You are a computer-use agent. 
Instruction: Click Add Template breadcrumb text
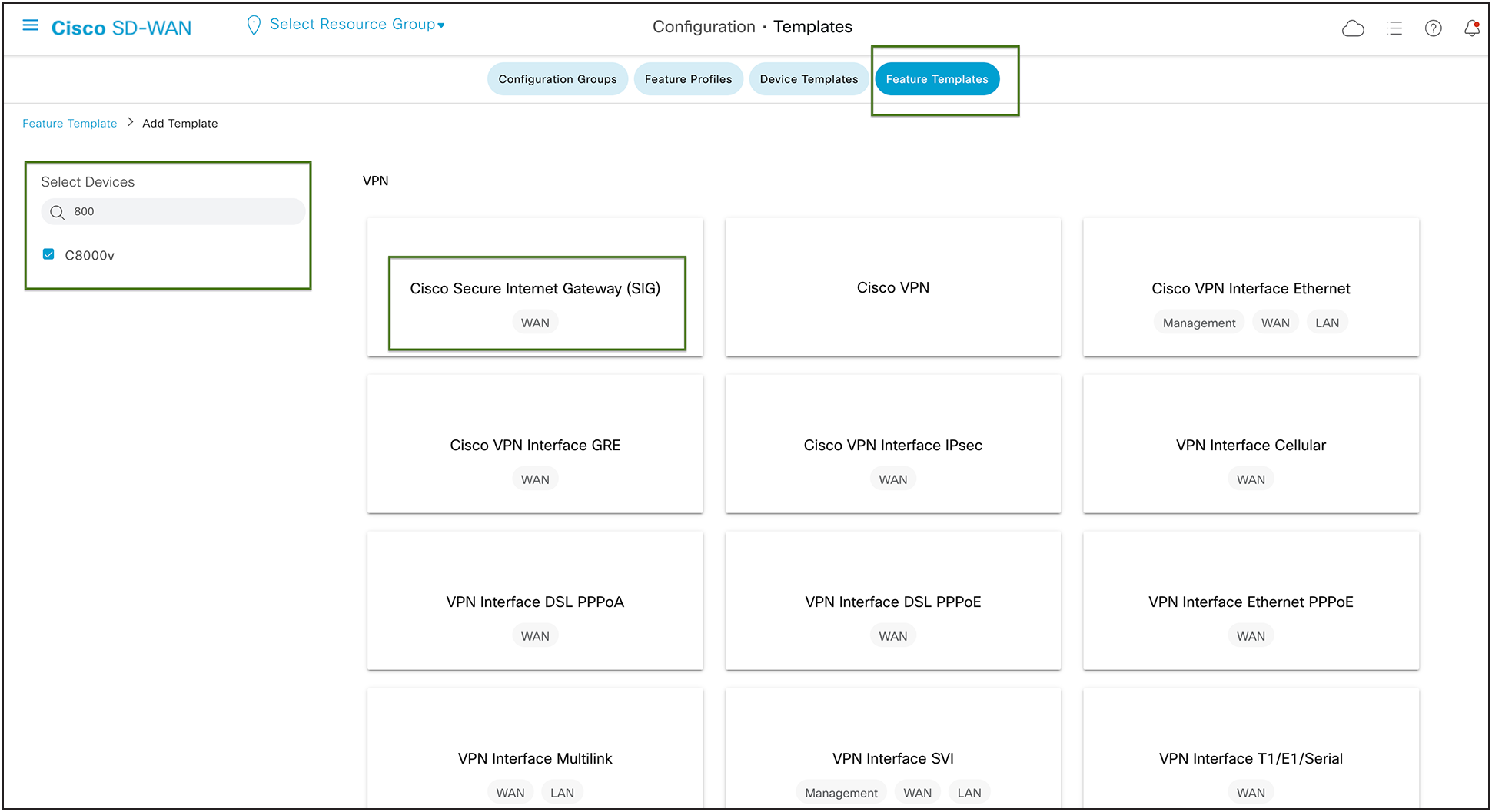click(180, 123)
